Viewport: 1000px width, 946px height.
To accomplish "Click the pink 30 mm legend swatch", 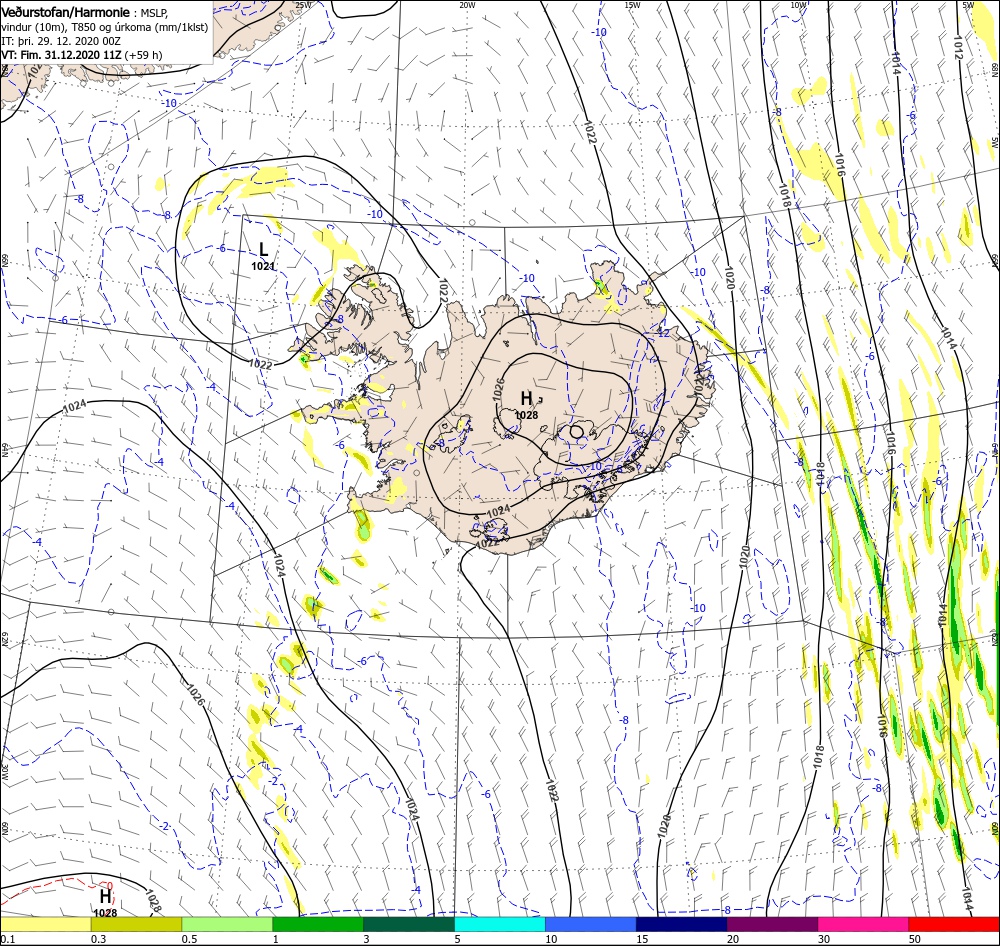I will pos(864,924).
